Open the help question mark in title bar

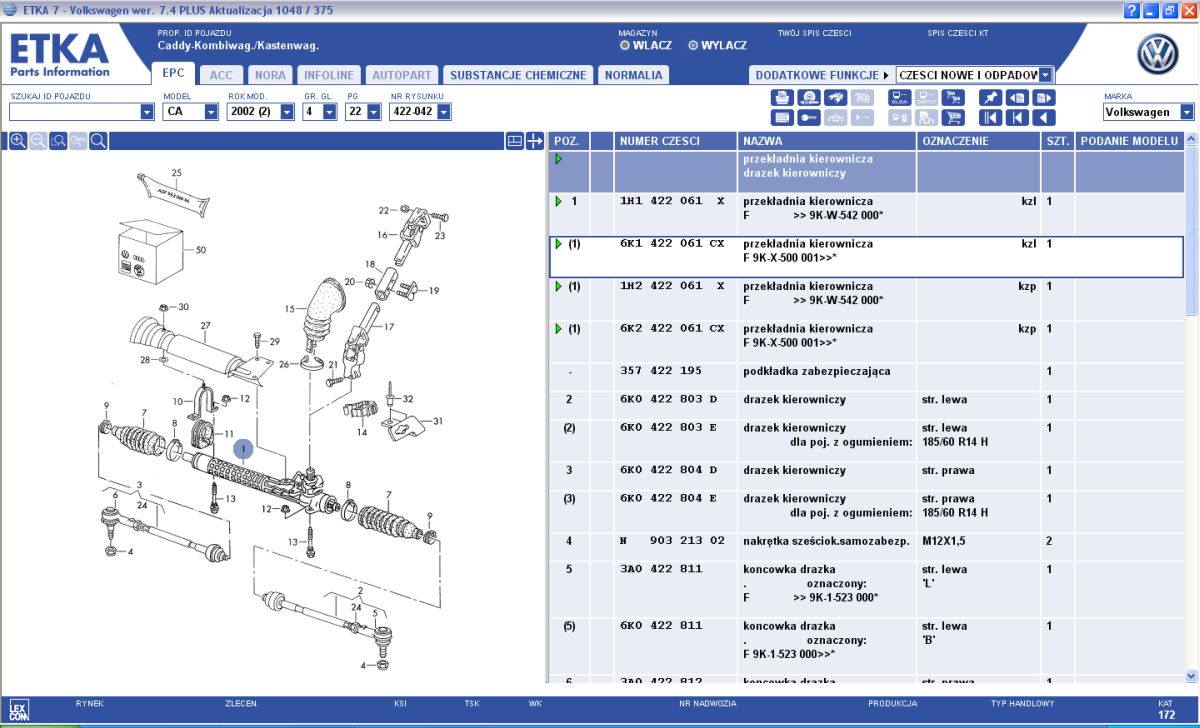[x=1133, y=10]
